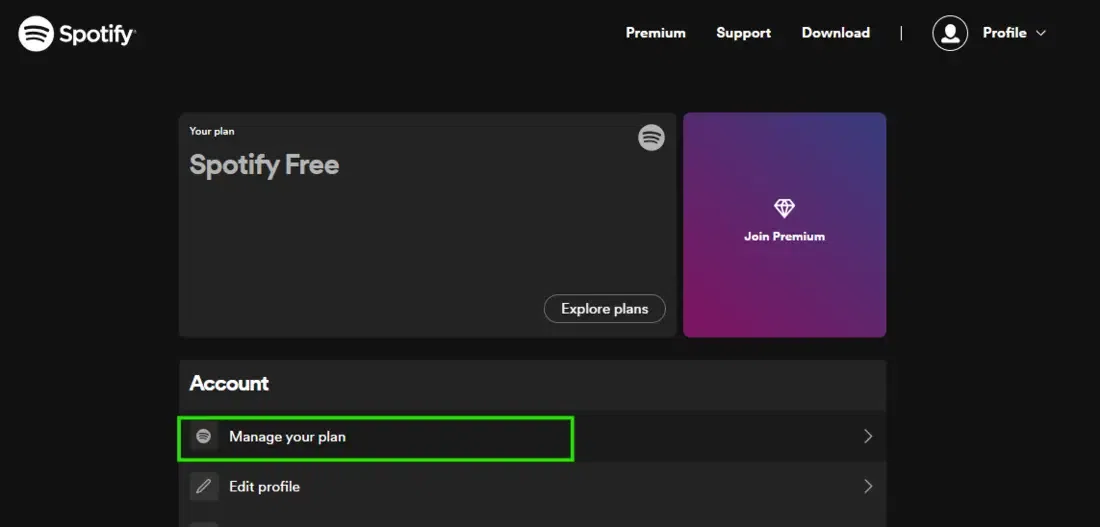Select the Spotify Free plan heading
This screenshot has width=1100, height=527.
[x=264, y=165]
